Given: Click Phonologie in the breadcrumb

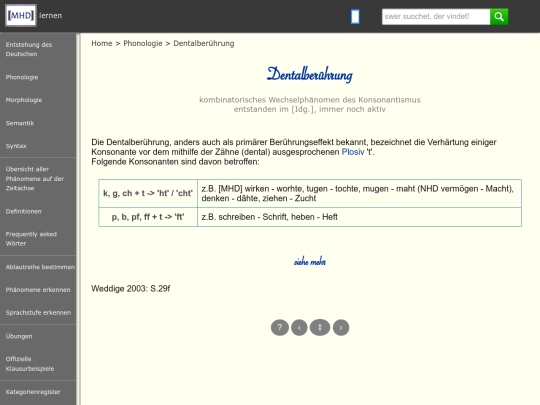Looking at the screenshot, I should (143, 43).
